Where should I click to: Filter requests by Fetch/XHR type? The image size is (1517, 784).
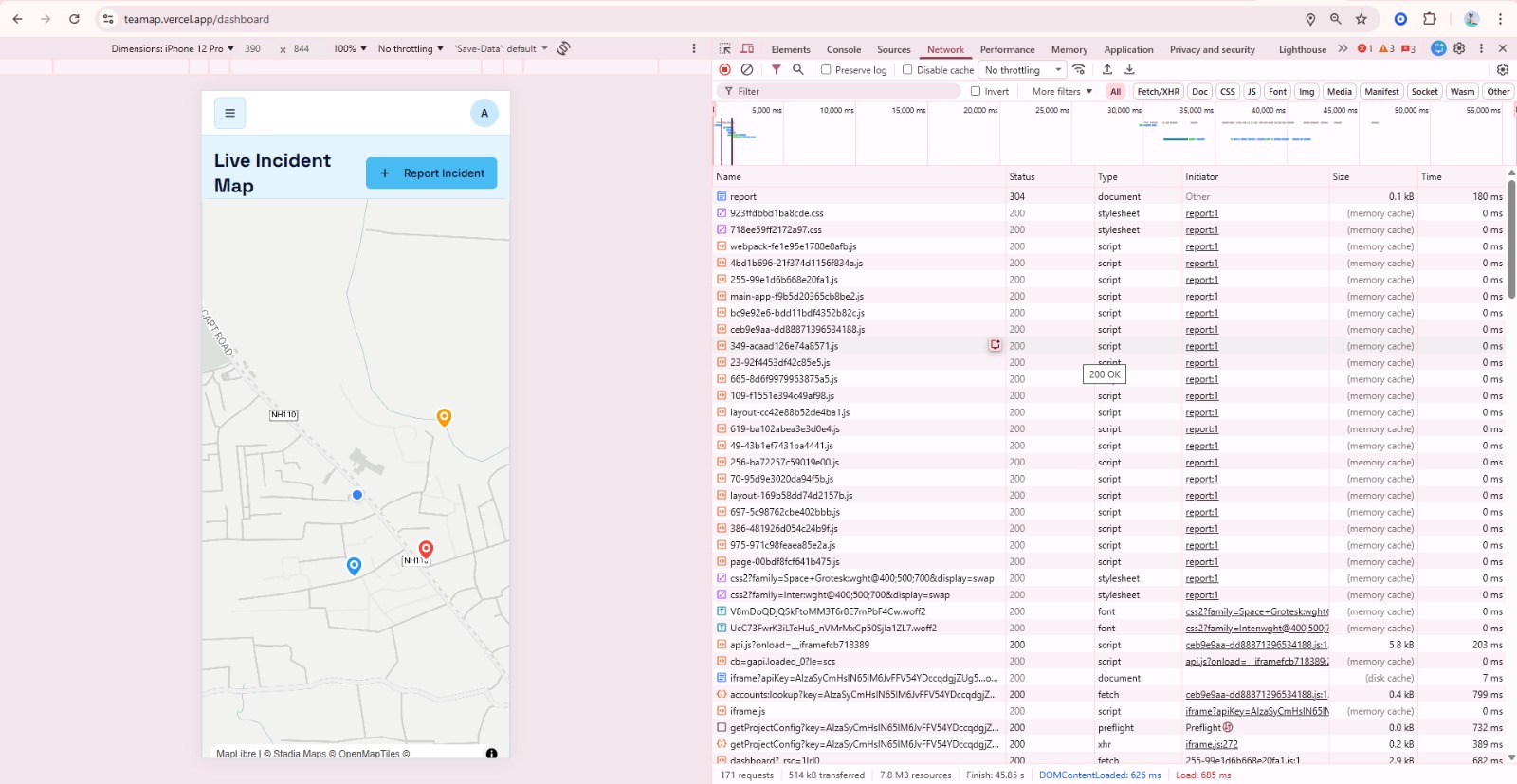[x=1158, y=92]
